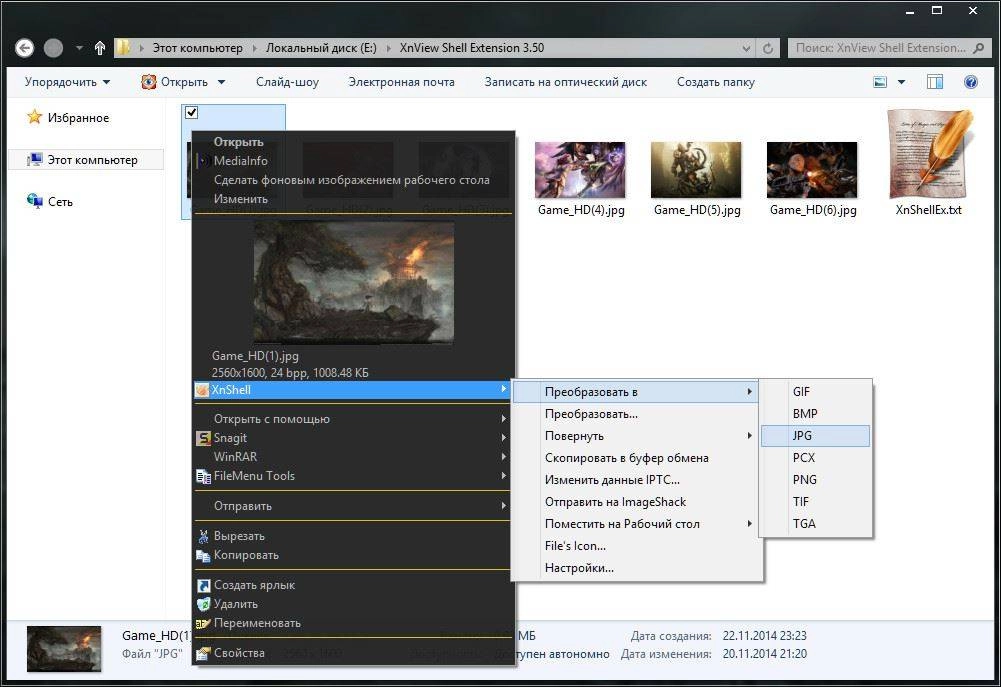
Task: Click Изменить данные IPTC...
Action: click(x=636, y=479)
